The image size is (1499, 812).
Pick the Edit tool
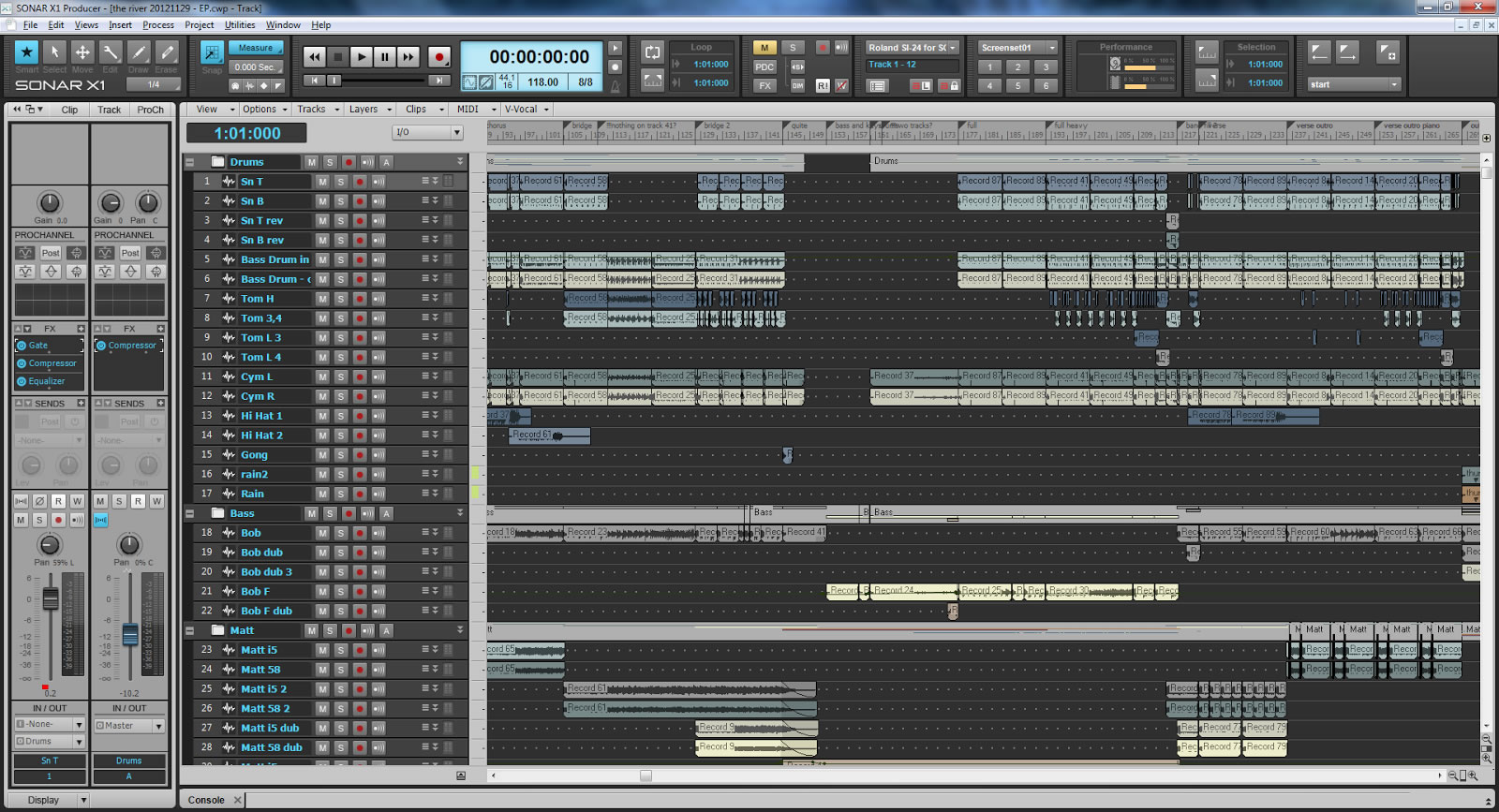tap(111, 52)
